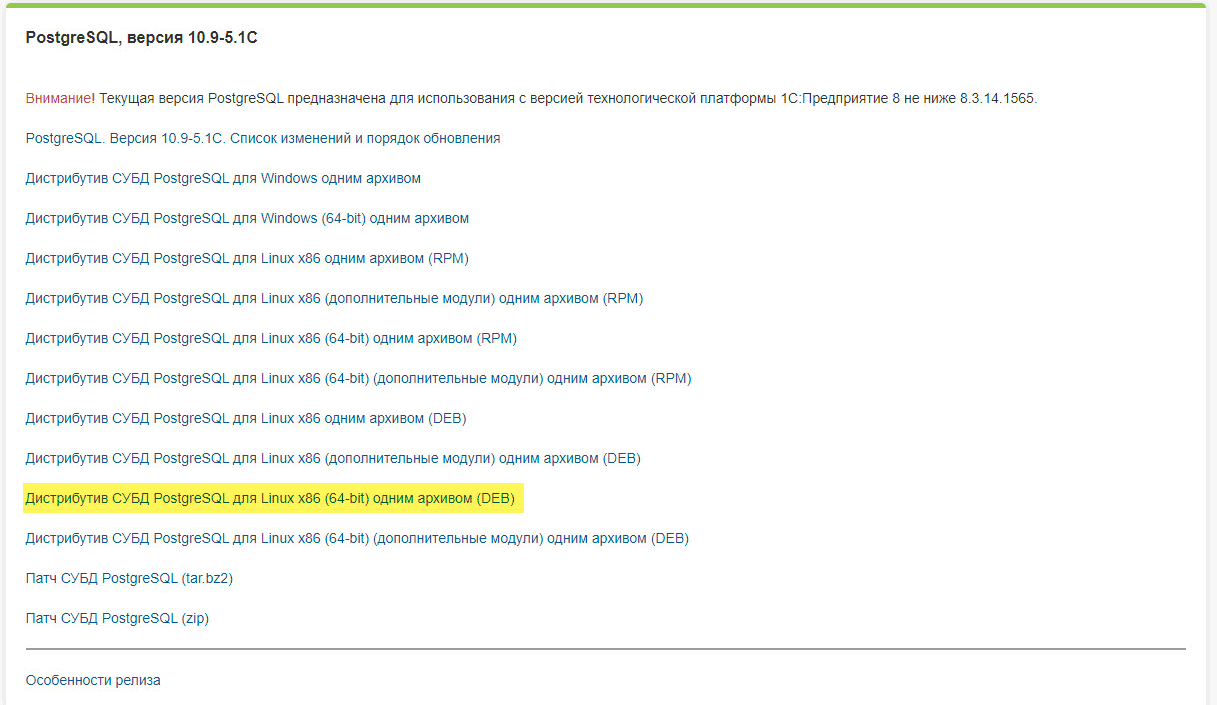This screenshot has height=705, width=1217.
Task: Download PostgreSQL for Windows (64-bit) archive
Action: pyautogui.click(x=247, y=218)
